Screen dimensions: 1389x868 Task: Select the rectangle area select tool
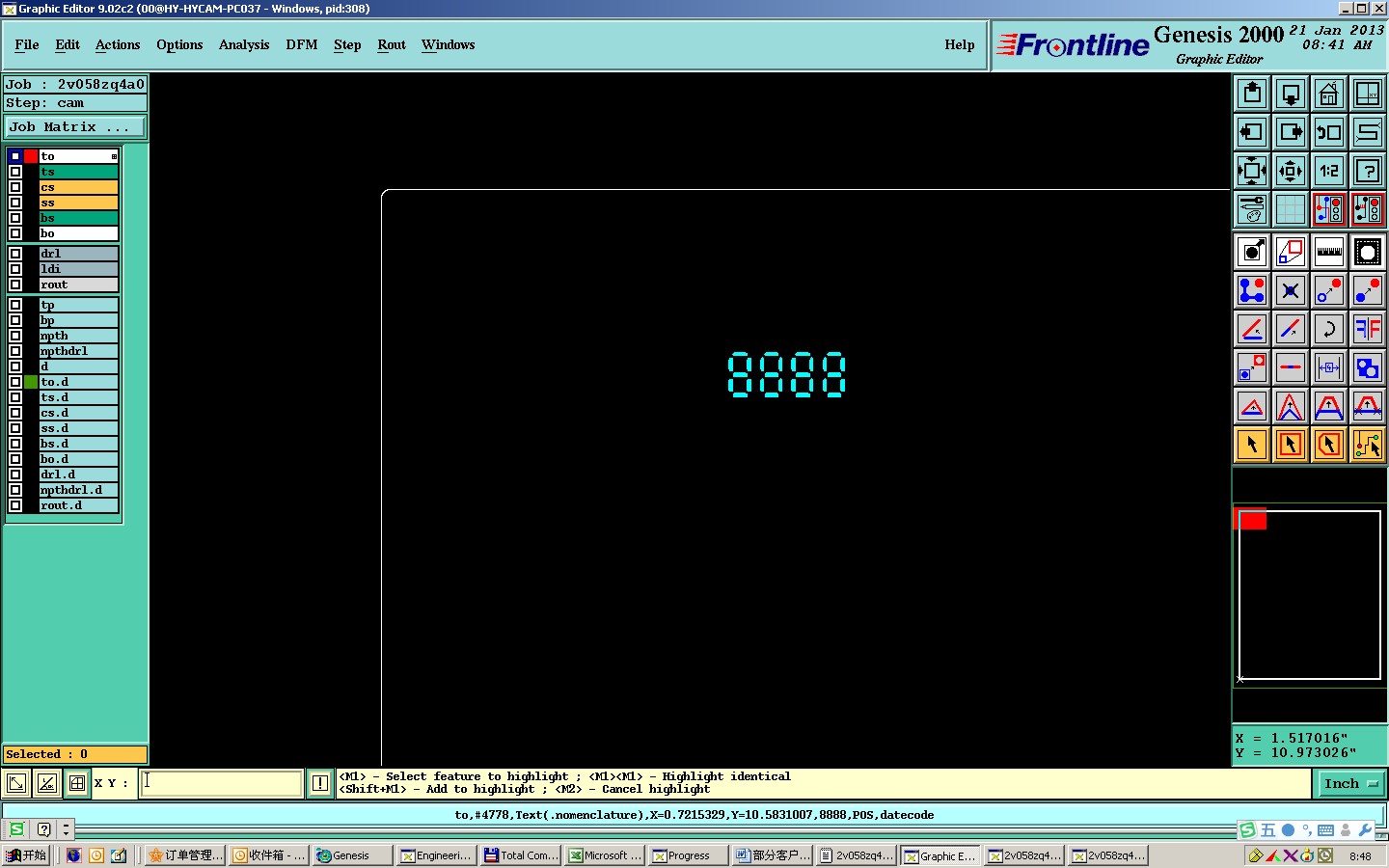coord(1291,445)
